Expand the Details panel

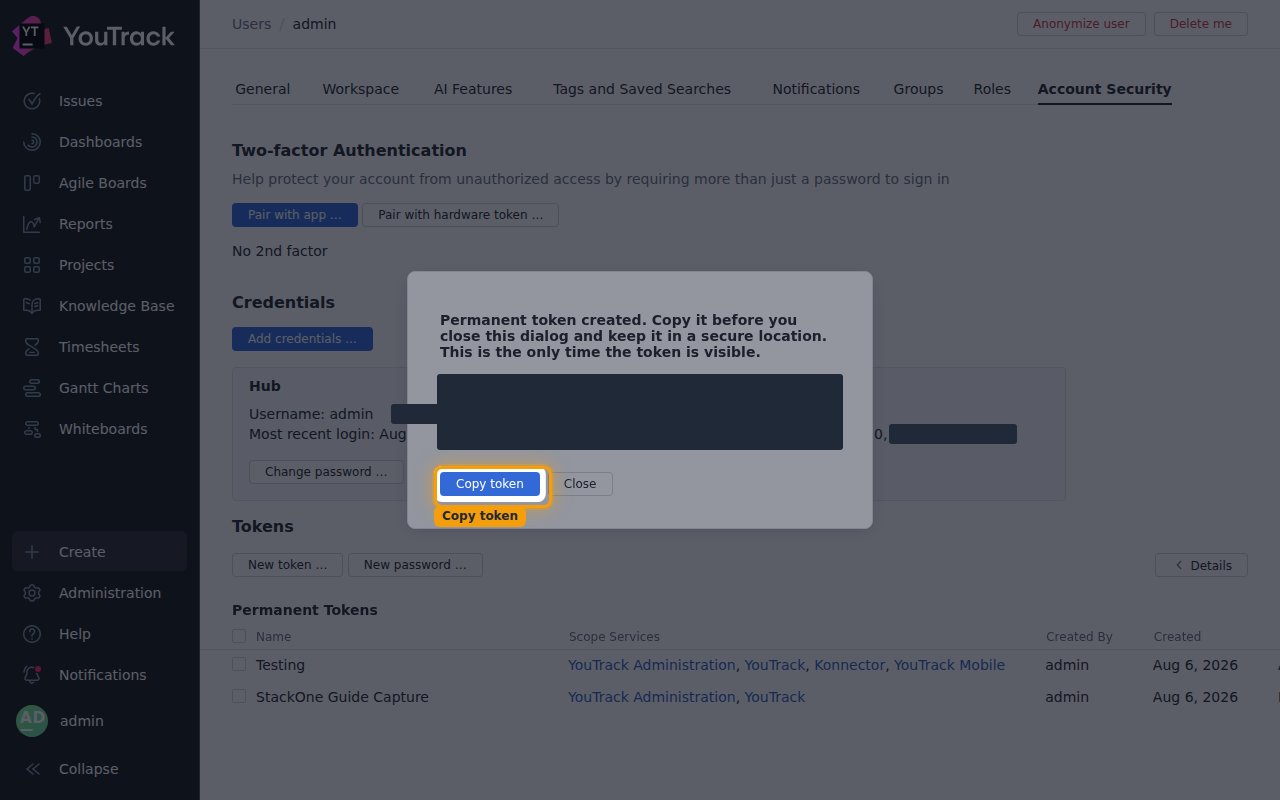(x=1201, y=565)
